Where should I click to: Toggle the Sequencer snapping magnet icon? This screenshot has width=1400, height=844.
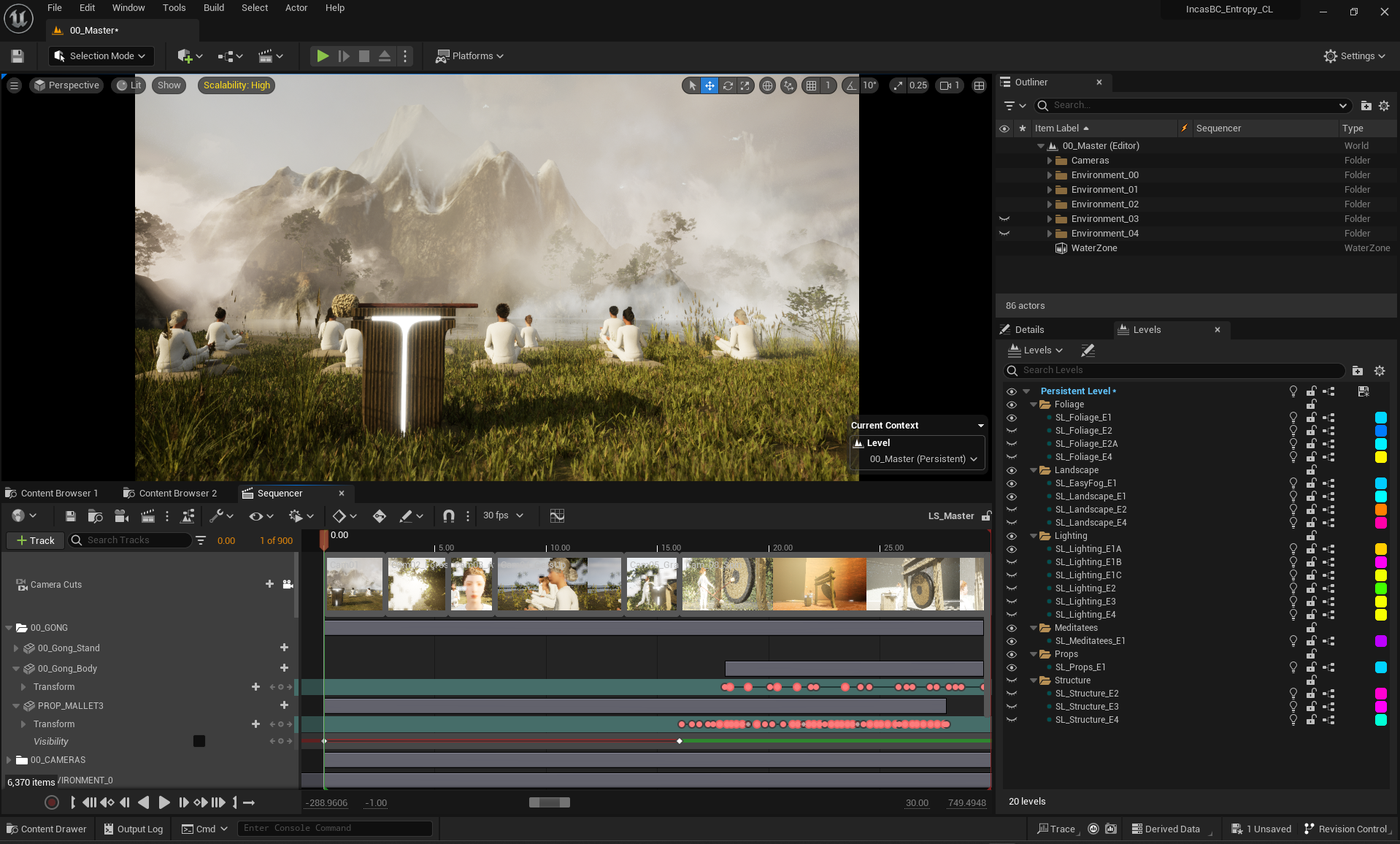coord(449,516)
